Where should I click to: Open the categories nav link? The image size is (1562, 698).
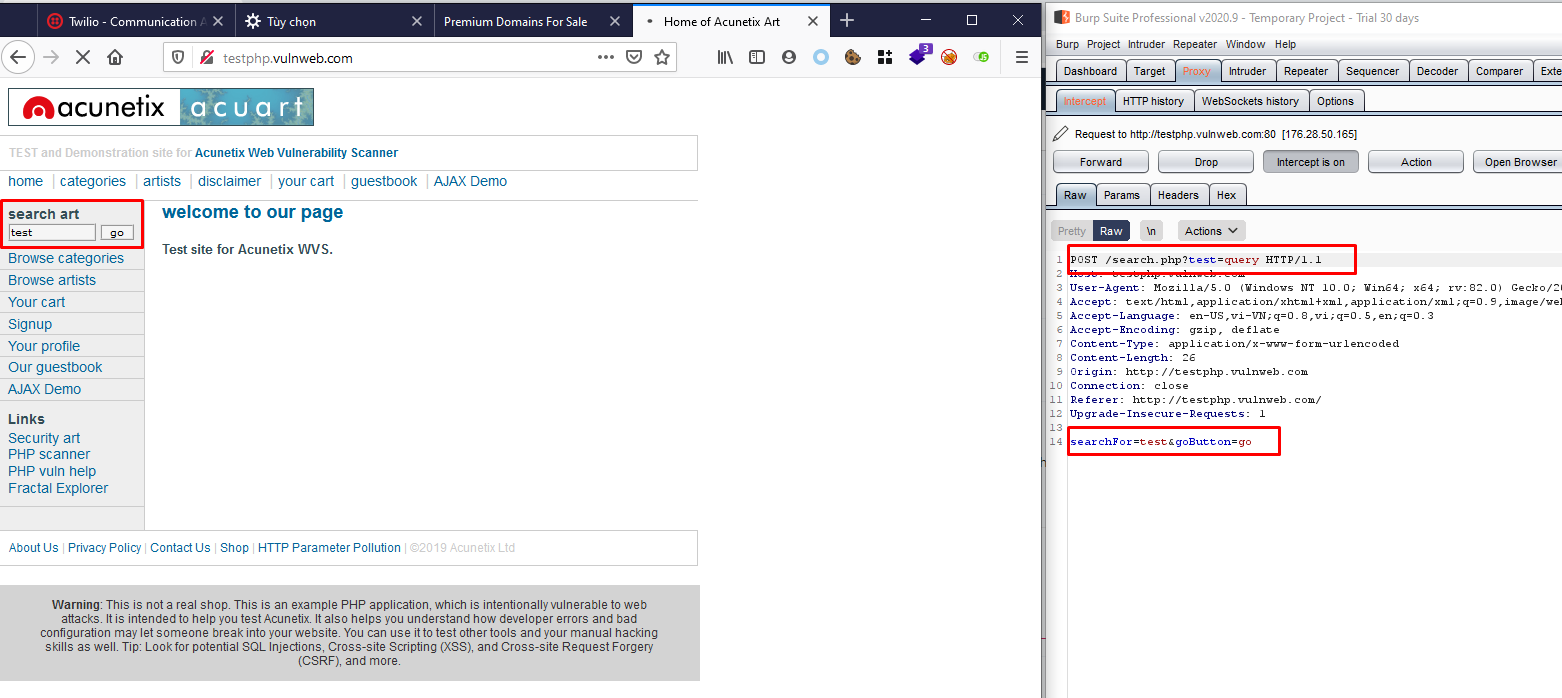93,181
